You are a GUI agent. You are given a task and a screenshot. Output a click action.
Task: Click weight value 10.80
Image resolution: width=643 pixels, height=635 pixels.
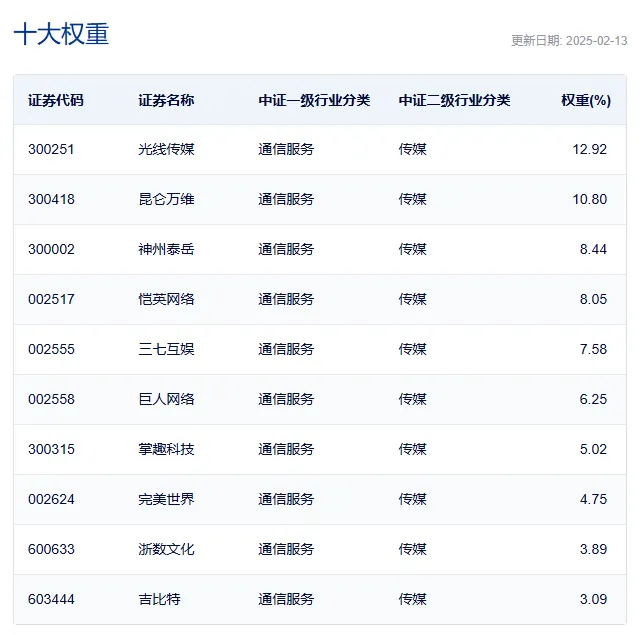(589, 199)
